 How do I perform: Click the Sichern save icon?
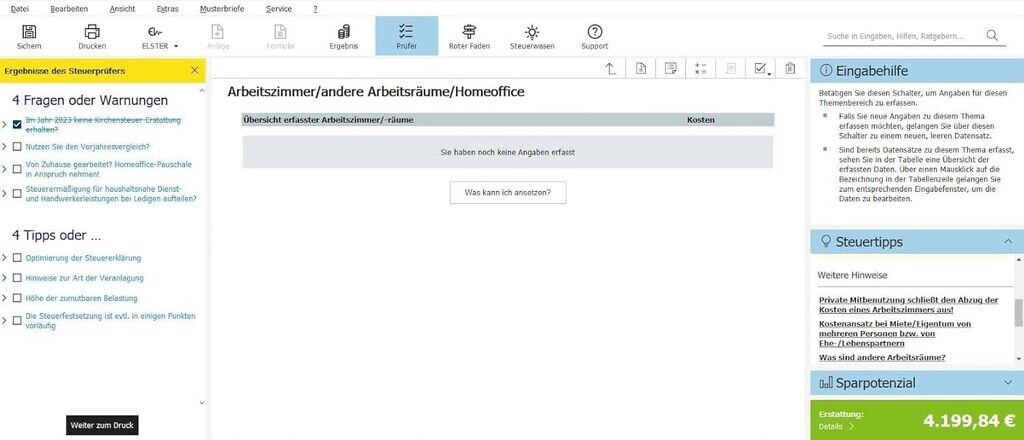pyautogui.click(x=29, y=35)
